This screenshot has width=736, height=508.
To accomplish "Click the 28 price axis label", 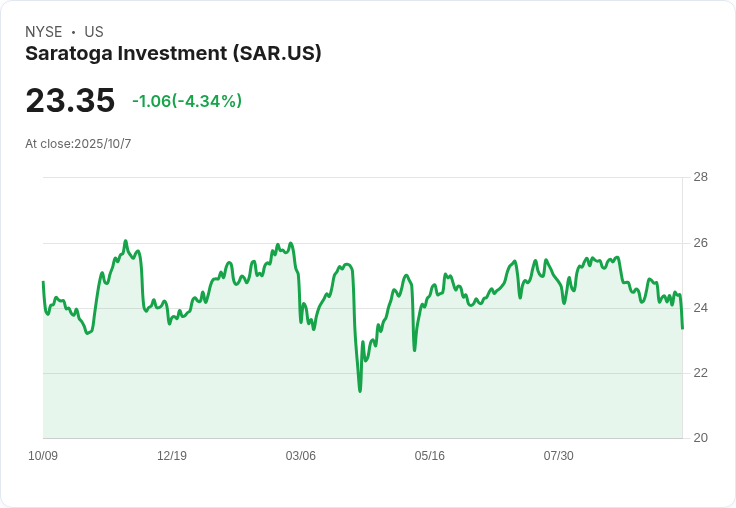I will (701, 177).
